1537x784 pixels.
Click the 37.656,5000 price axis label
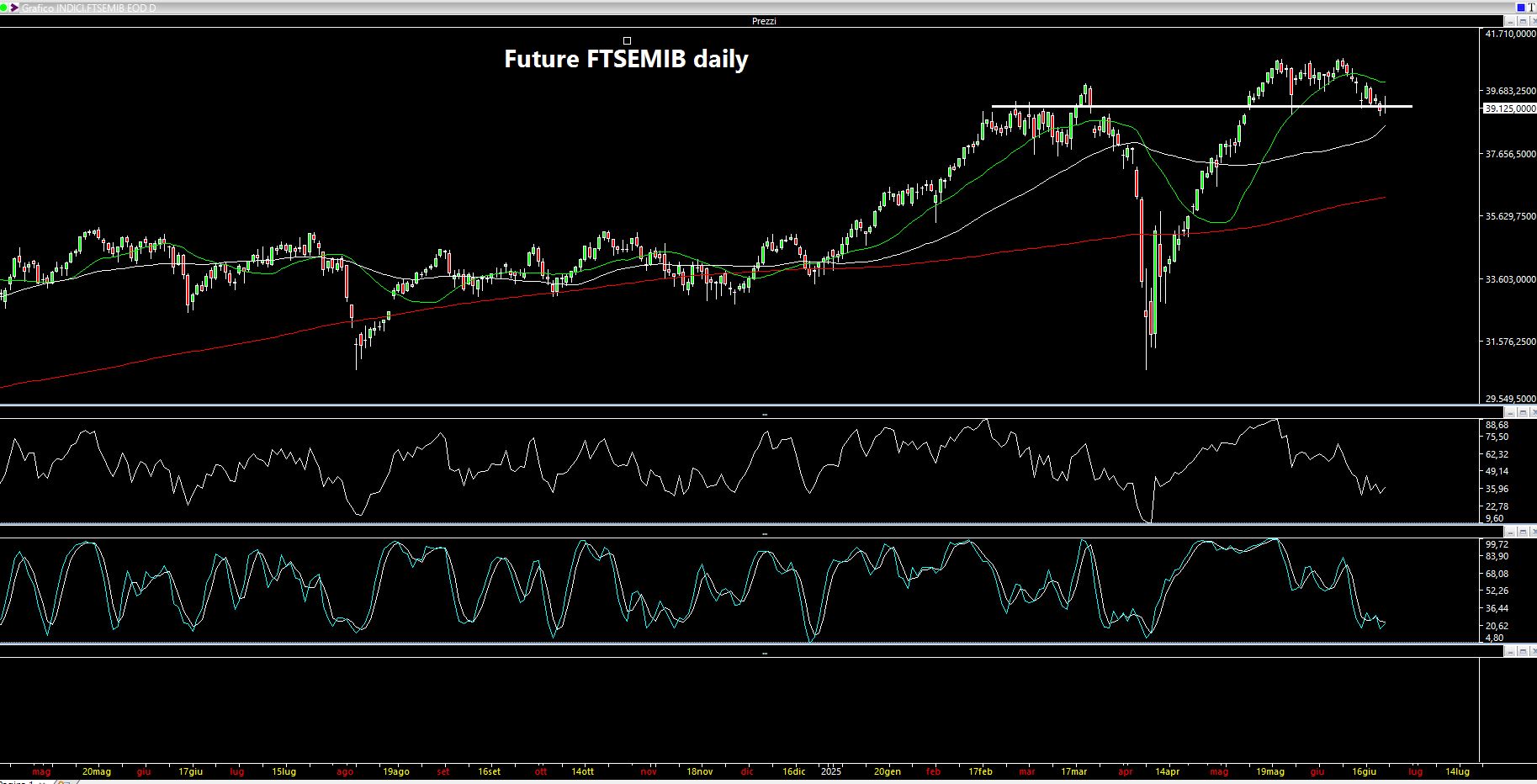[x=1511, y=154]
